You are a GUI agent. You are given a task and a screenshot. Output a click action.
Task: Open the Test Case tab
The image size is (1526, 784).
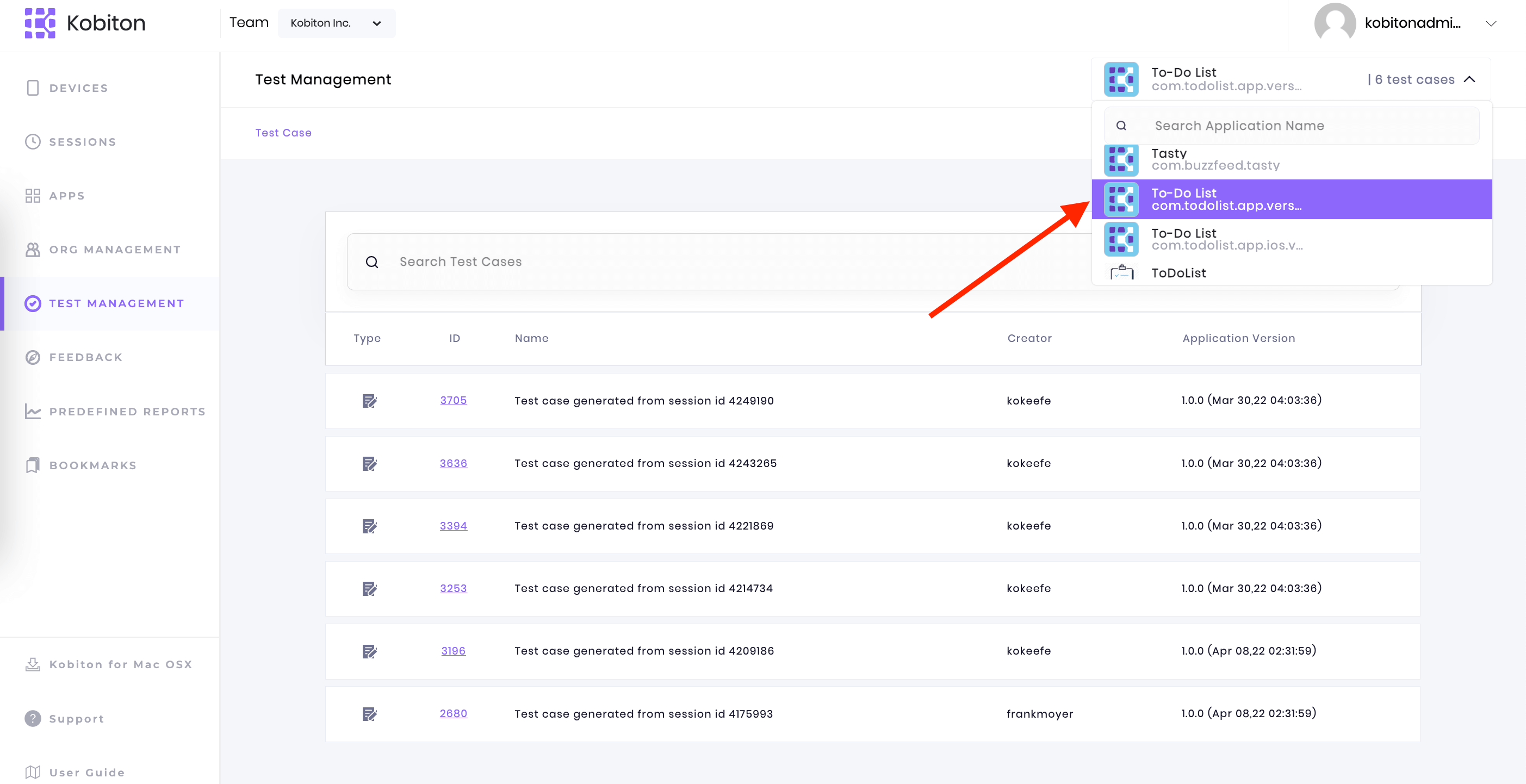283,133
